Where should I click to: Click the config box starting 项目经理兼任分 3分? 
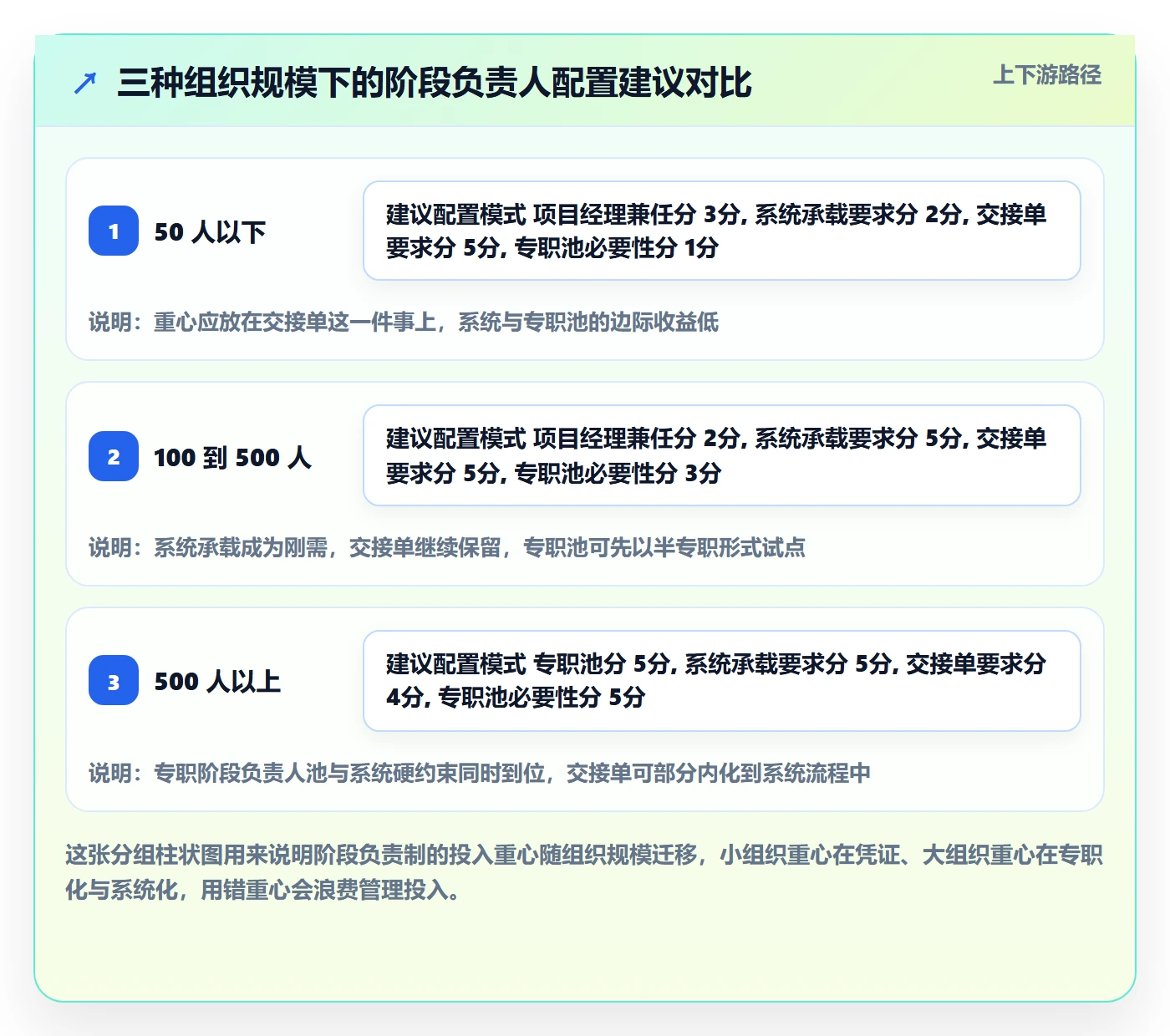(x=722, y=231)
